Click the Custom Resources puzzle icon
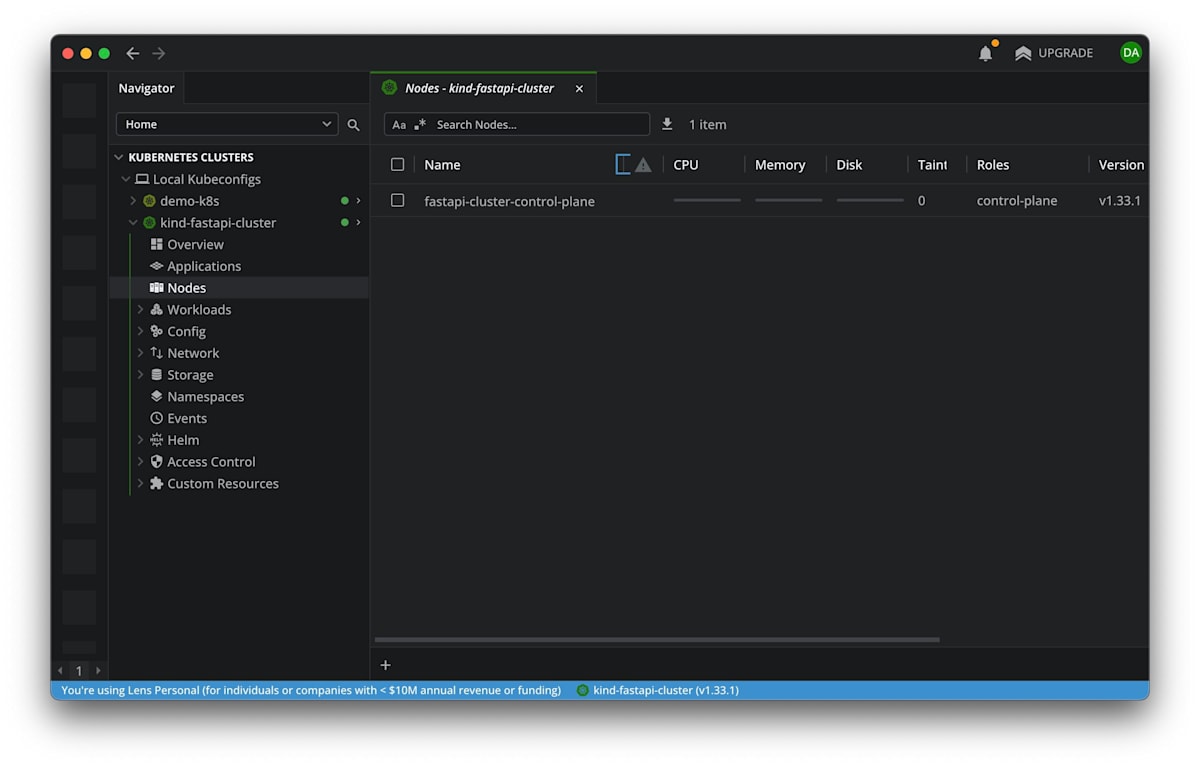1200x767 pixels. [x=156, y=483]
